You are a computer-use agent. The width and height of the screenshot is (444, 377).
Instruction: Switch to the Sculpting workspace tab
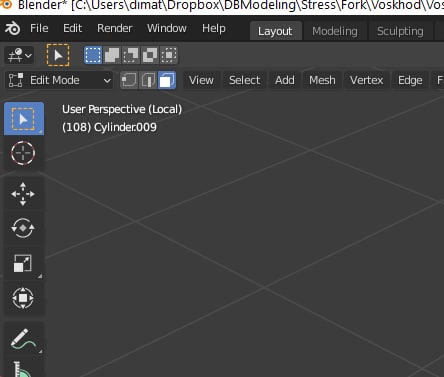point(400,31)
